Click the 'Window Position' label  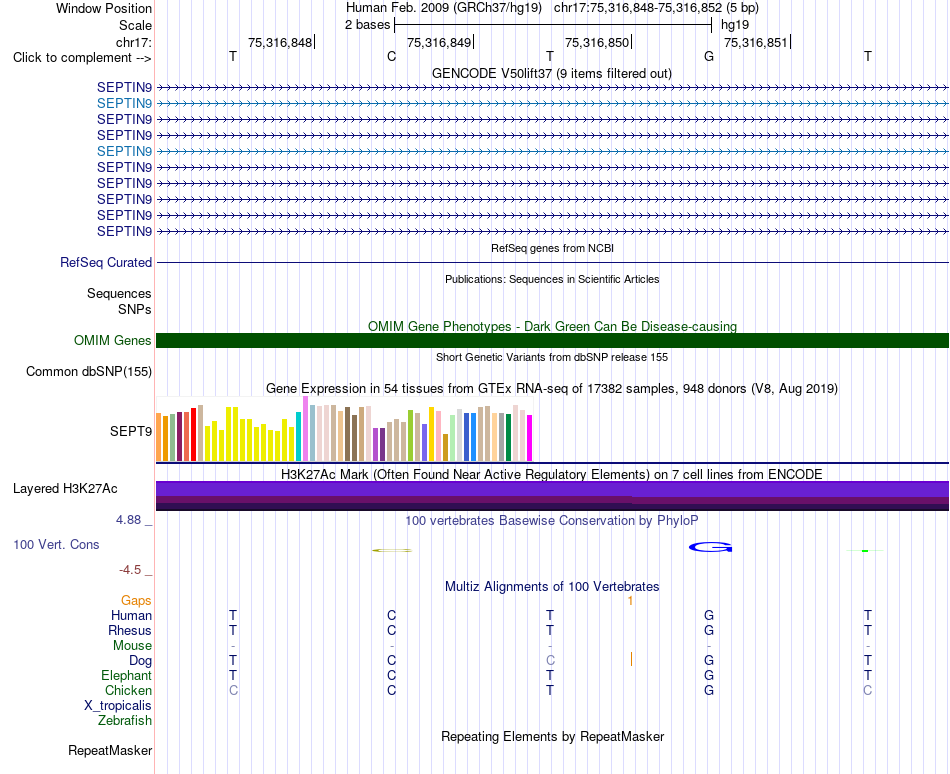pyautogui.click(x=104, y=8)
